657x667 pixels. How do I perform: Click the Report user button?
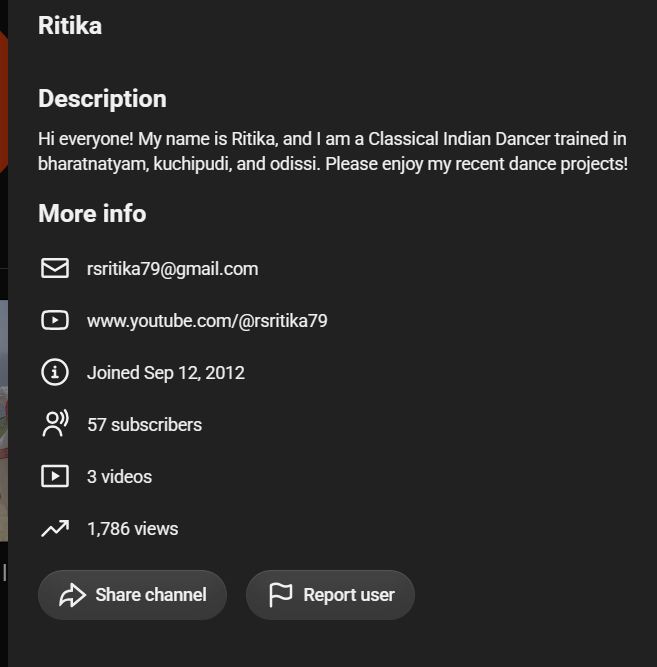[x=330, y=595]
